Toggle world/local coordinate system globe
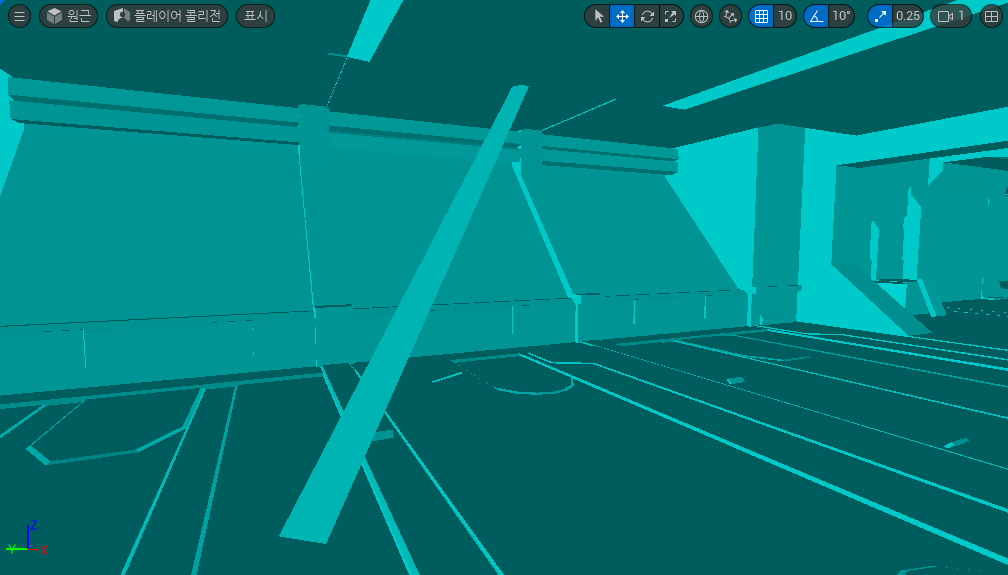Viewport: 1008px width, 575px height. pos(701,16)
